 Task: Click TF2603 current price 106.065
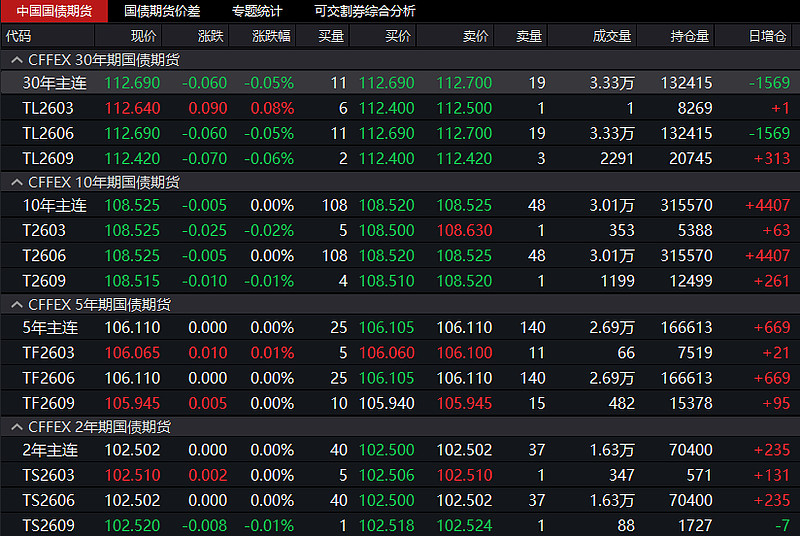[132, 353]
